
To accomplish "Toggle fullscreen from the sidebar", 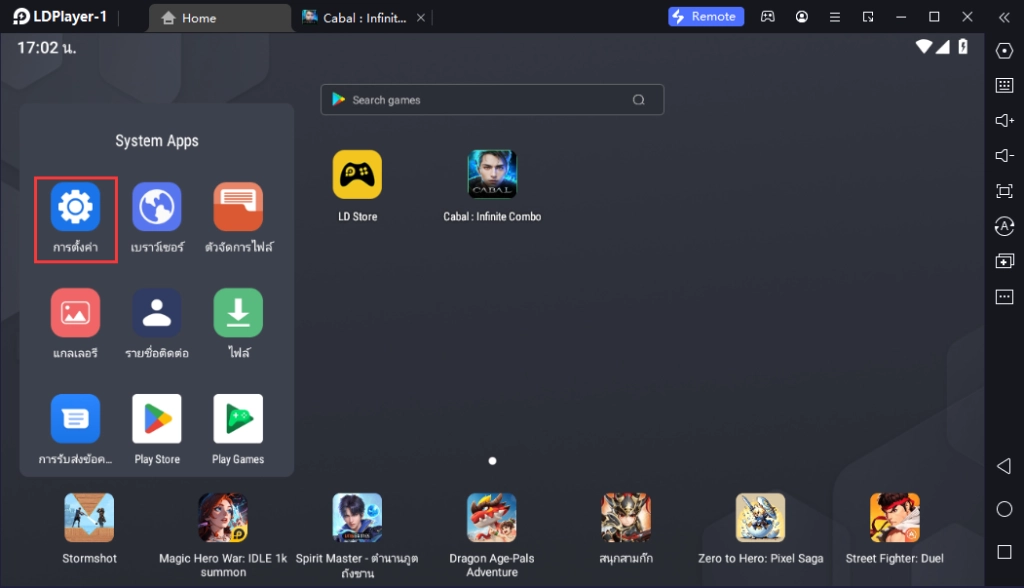I will tap(1004, 191).
